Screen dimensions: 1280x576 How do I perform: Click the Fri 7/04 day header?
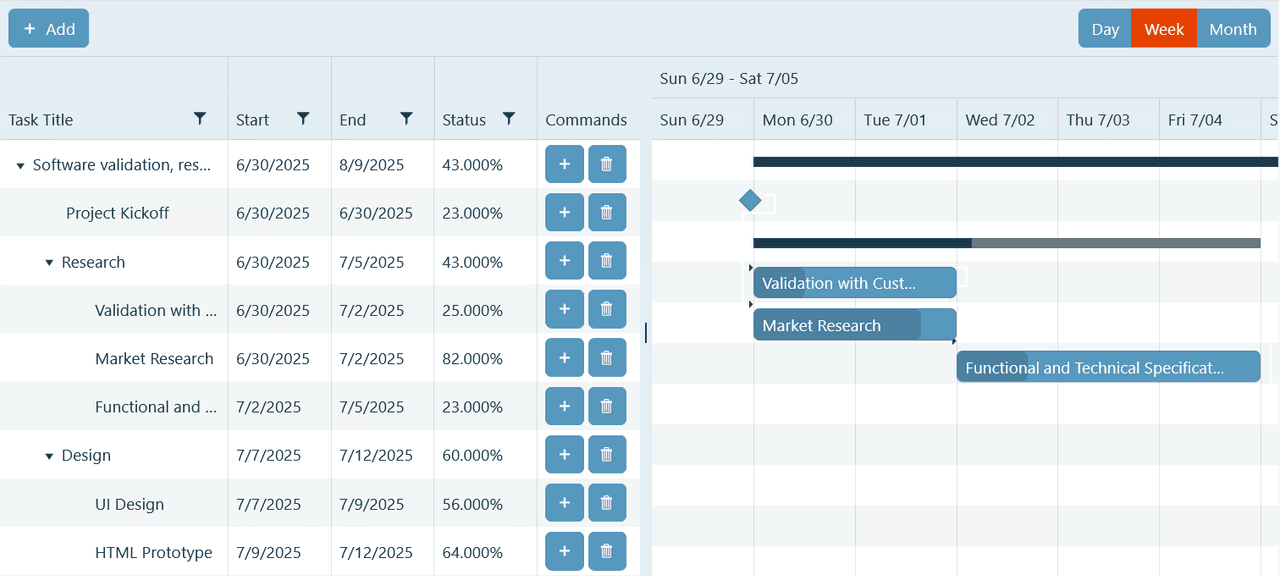pyautogui.click(x=1210, y=119)
